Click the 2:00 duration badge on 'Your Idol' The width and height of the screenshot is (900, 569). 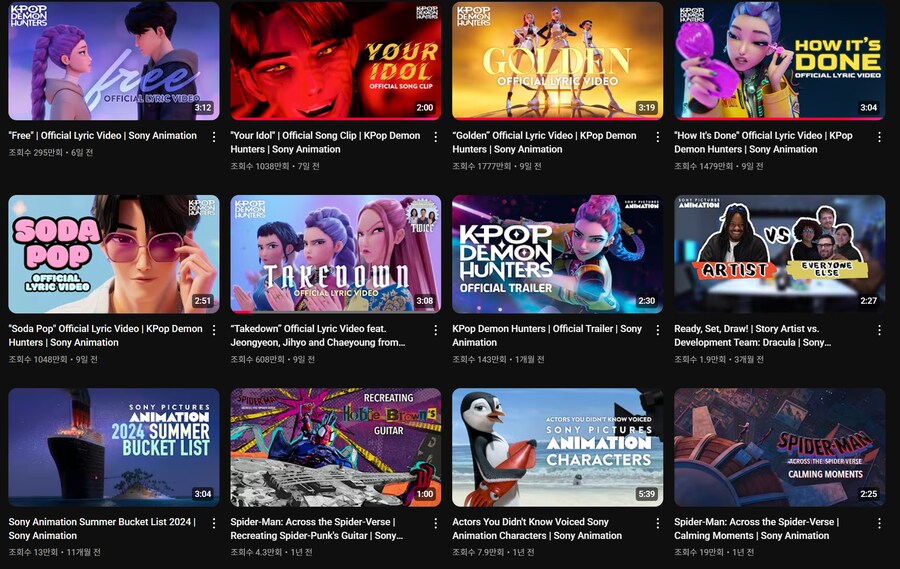(x=425, y=107)
